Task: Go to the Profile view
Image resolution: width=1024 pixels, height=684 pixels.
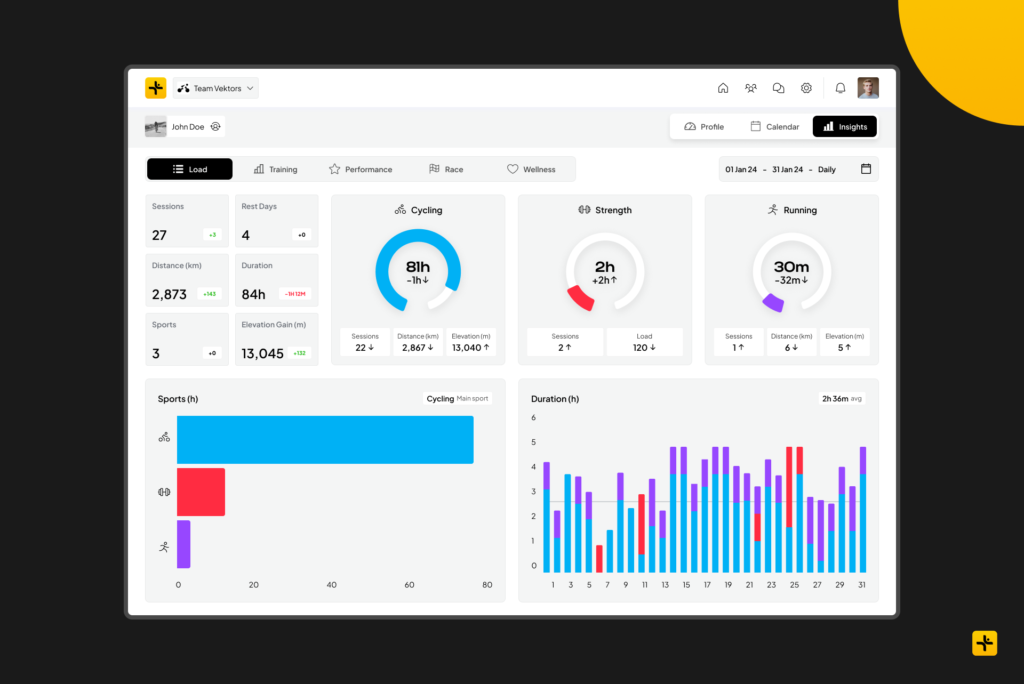Action: [x=704, y=127]
